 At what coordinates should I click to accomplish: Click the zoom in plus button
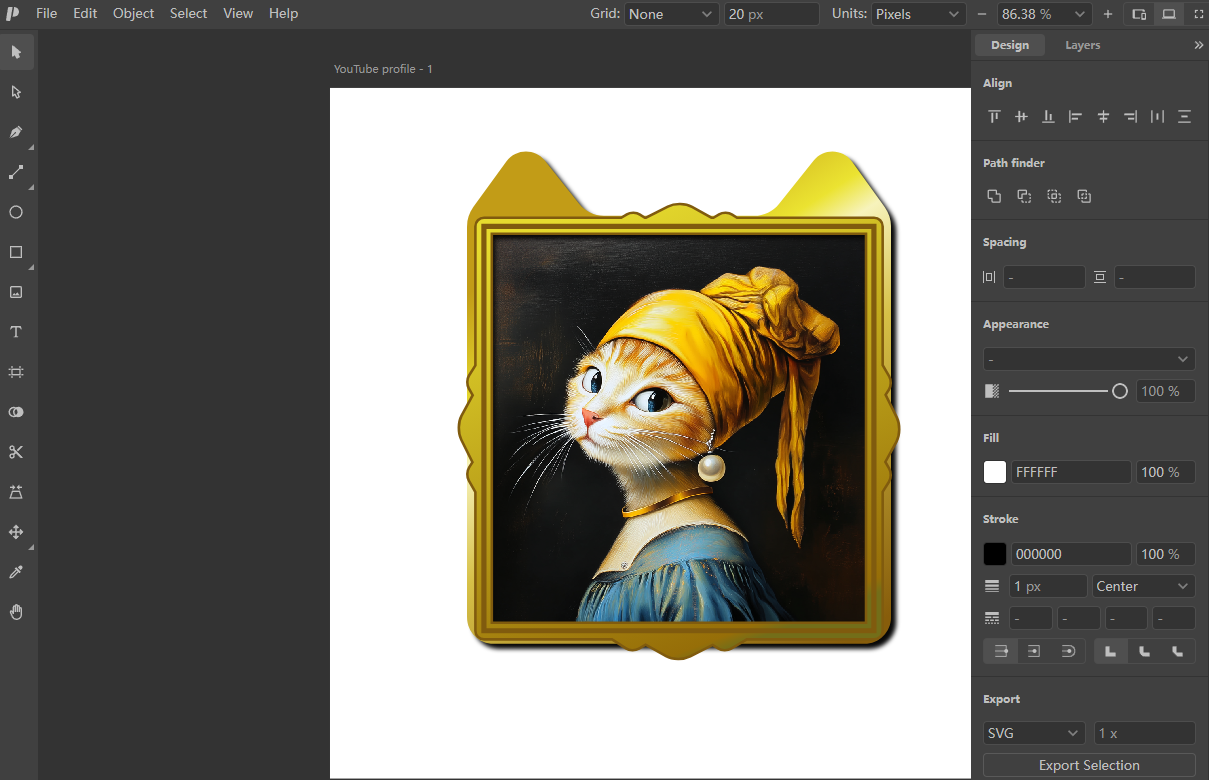point(1107,14)
